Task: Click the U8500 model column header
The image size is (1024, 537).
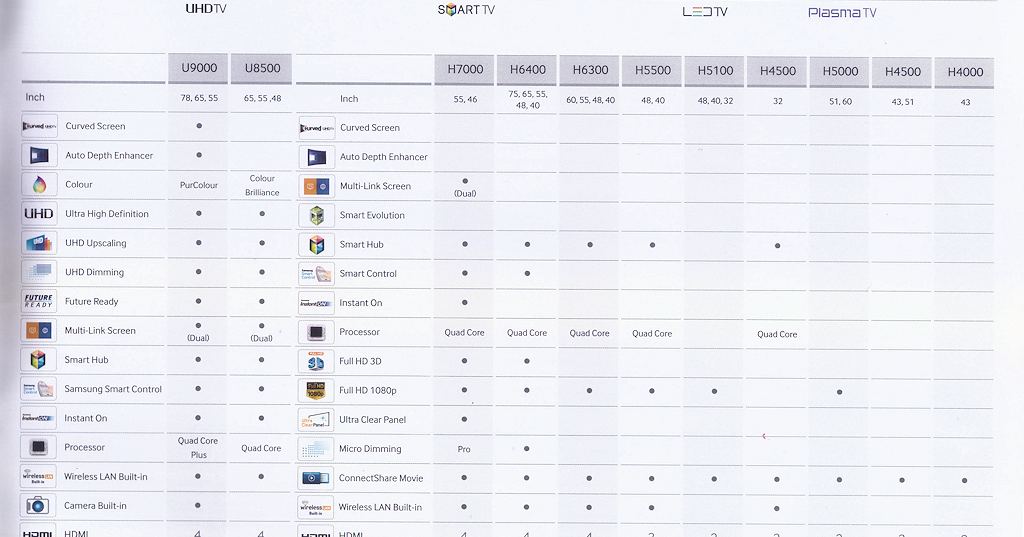Action: (262, 68)
